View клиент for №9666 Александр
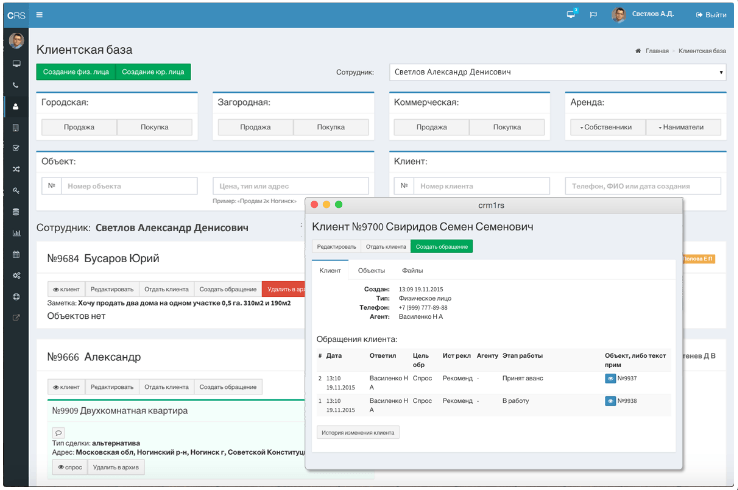This screenshot has height=490, width=738. coord(66,387)
